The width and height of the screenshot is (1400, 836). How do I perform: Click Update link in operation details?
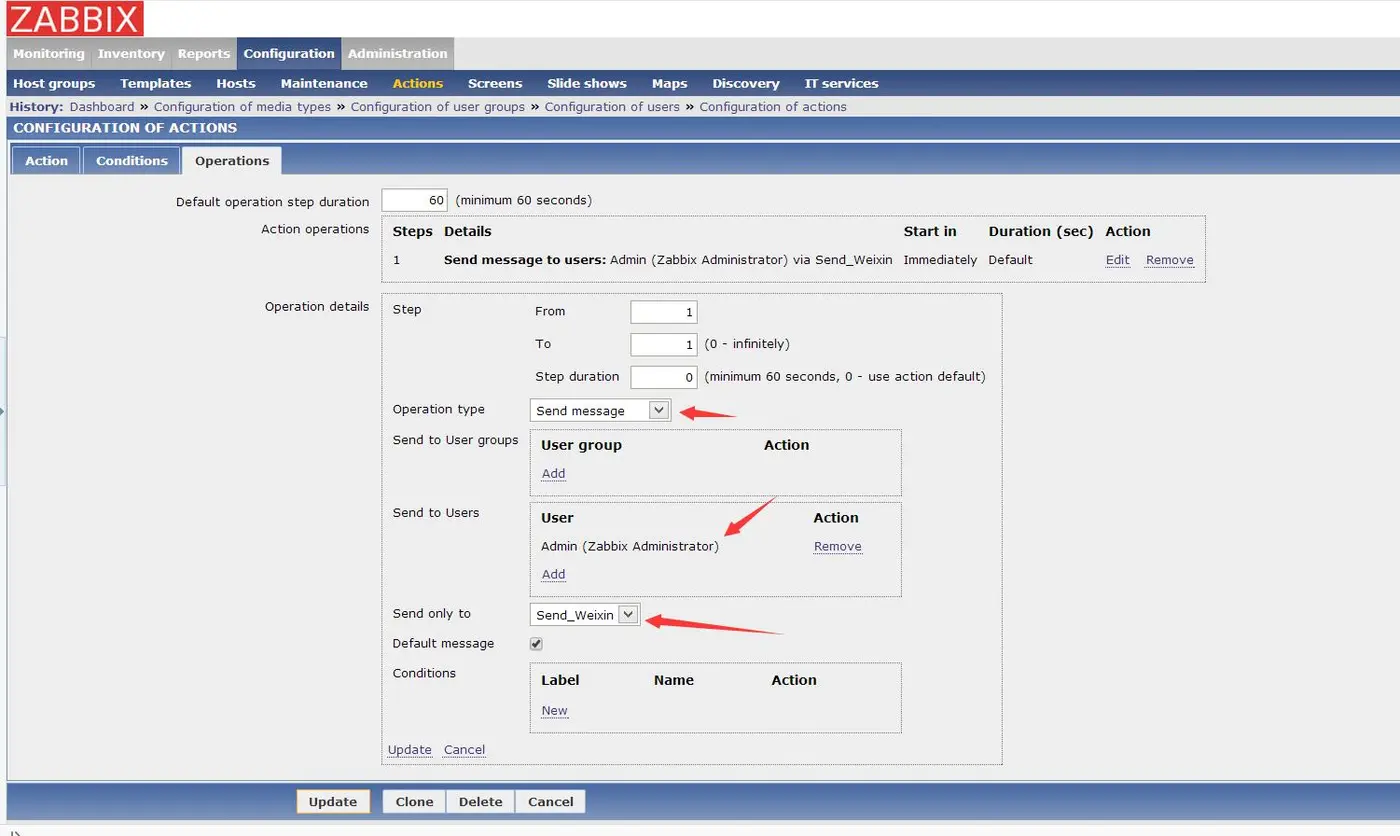[x=409, y=750]
